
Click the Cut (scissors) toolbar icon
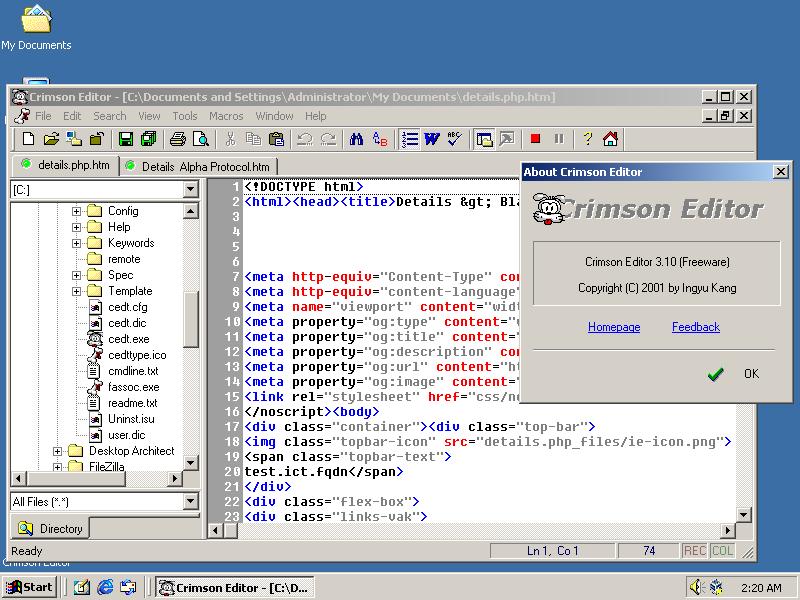pos(230,139)
